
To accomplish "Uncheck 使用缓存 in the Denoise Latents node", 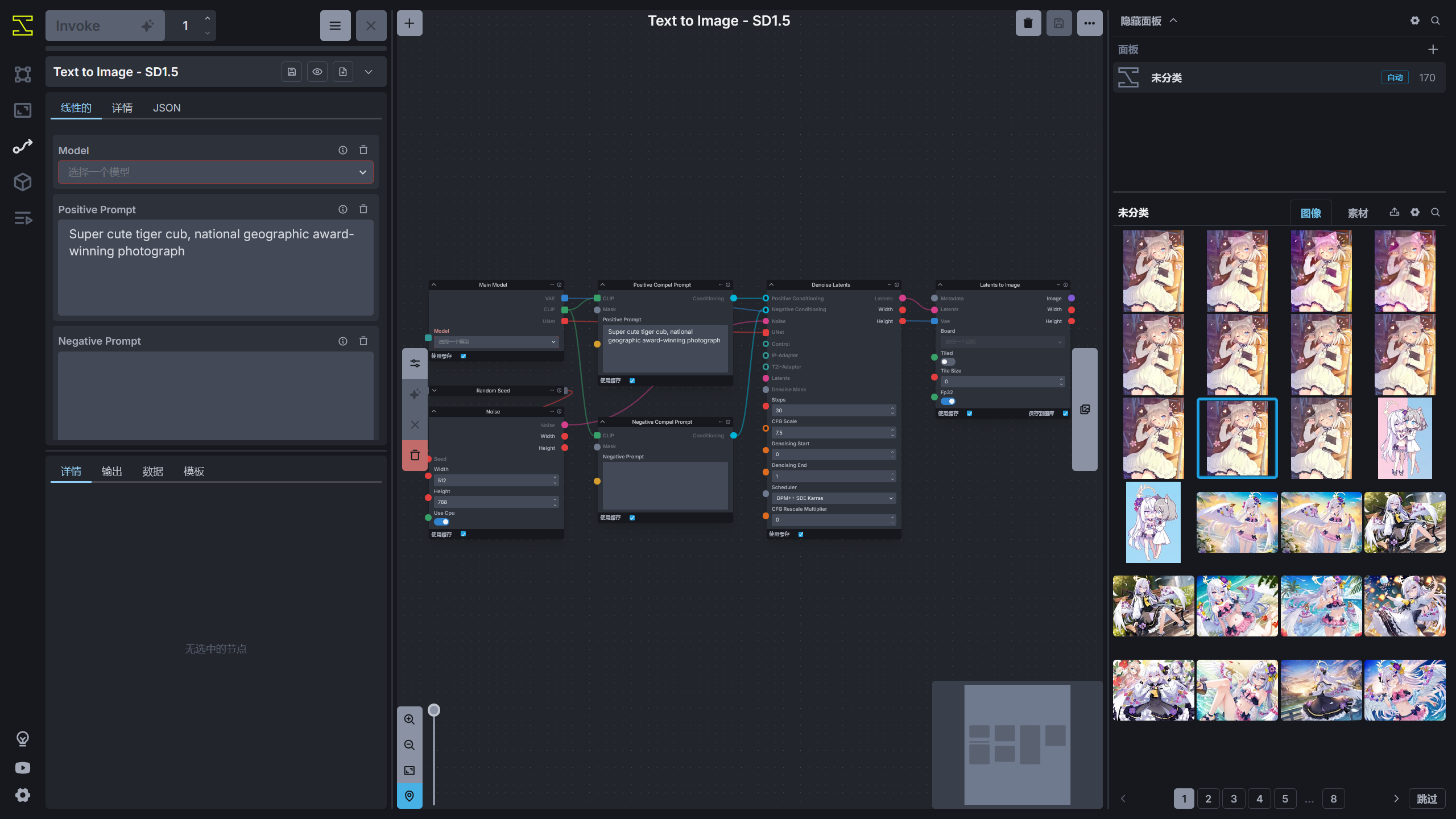I will (x=800, y=534).
